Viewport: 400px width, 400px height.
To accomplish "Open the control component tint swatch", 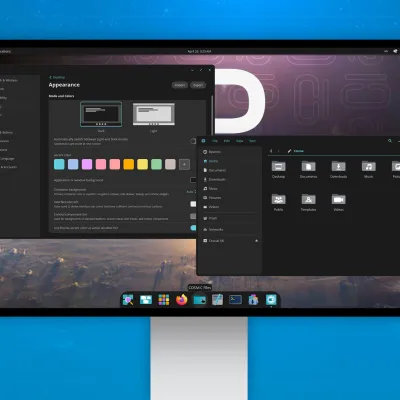I will pos(193,216).
